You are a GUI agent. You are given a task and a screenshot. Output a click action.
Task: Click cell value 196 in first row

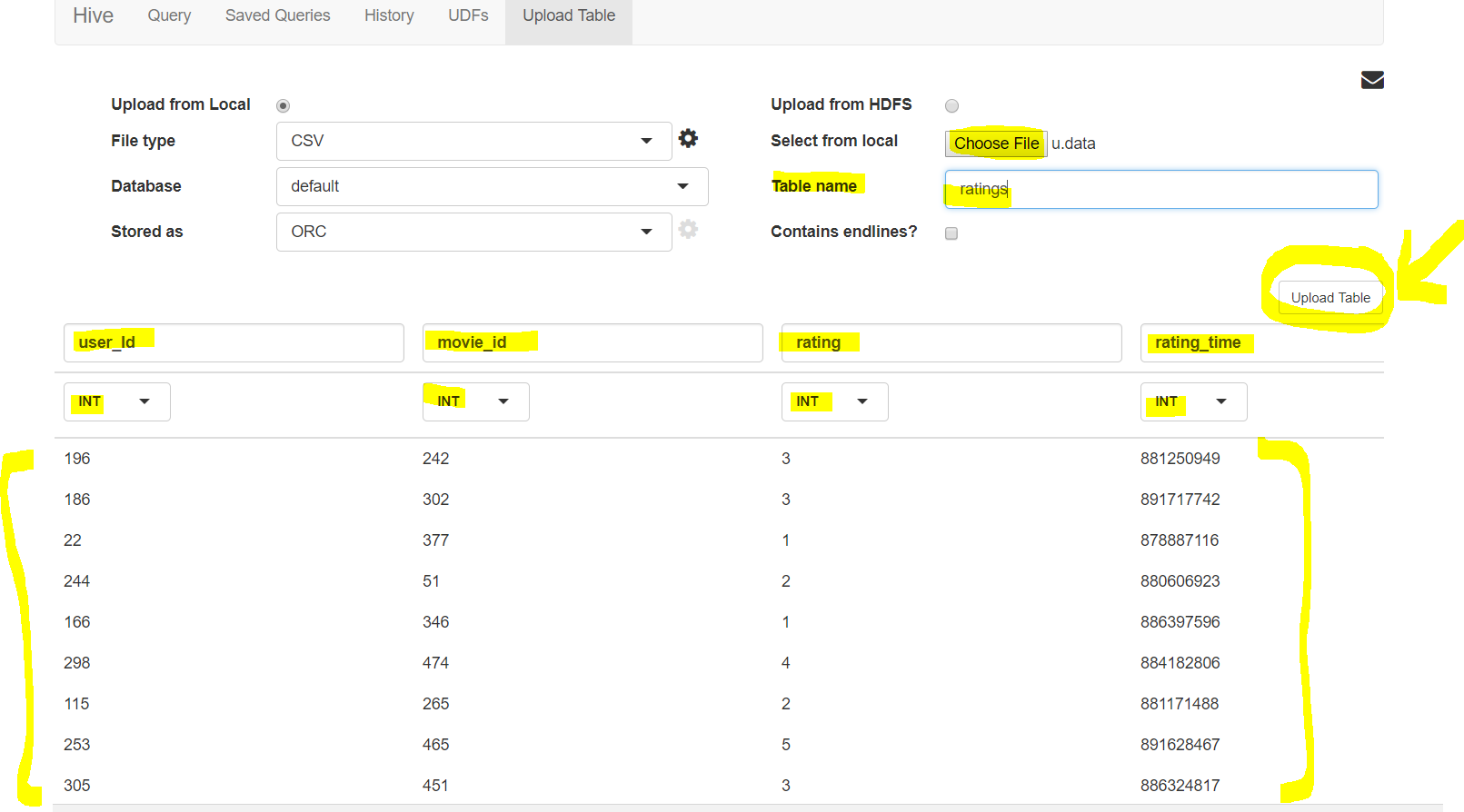pyautogui.click(x=77, y=459)
